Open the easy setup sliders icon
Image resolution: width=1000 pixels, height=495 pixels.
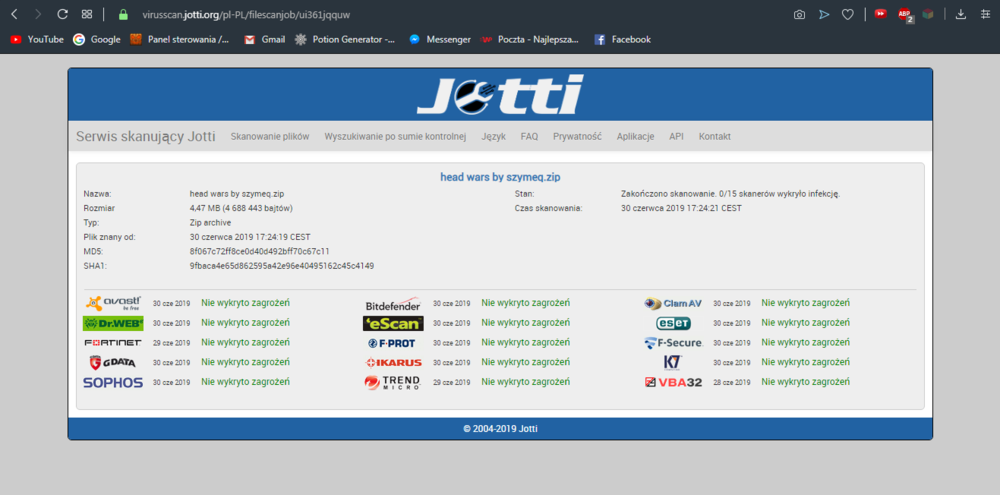pos(985,15)
